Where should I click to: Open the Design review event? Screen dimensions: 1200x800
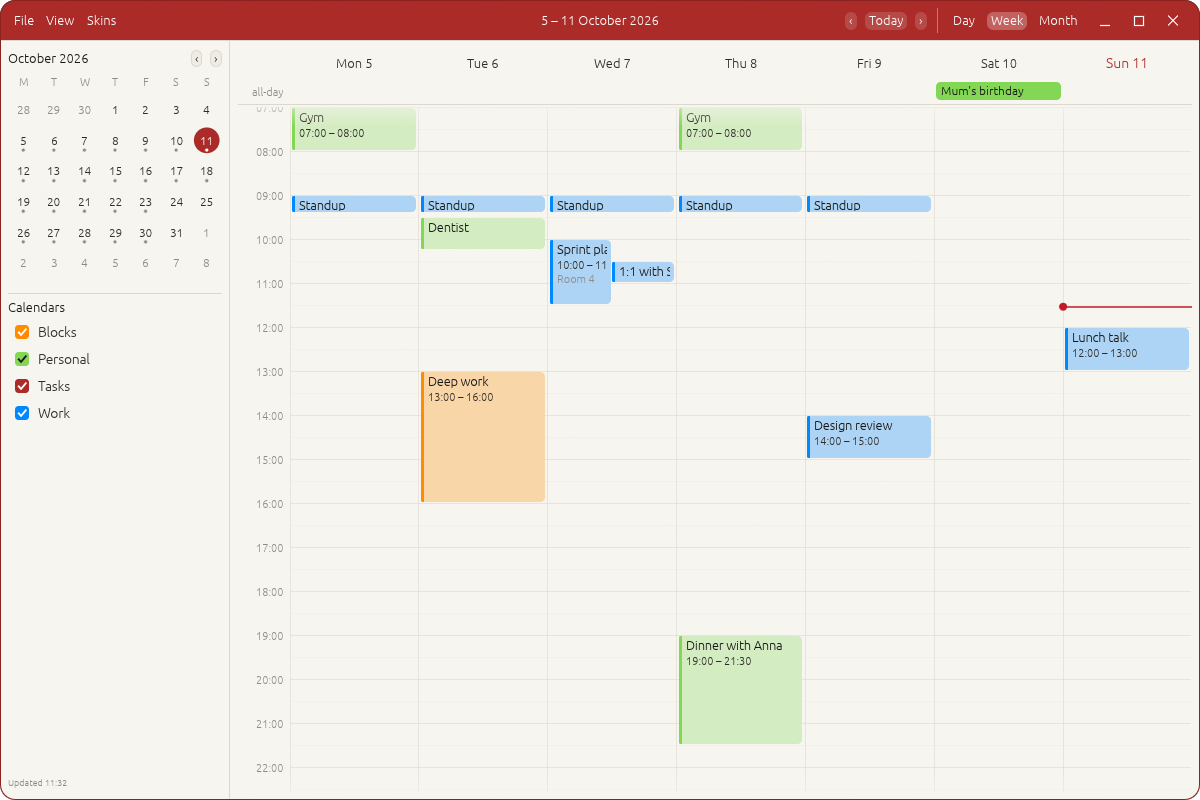coord(870,437)
